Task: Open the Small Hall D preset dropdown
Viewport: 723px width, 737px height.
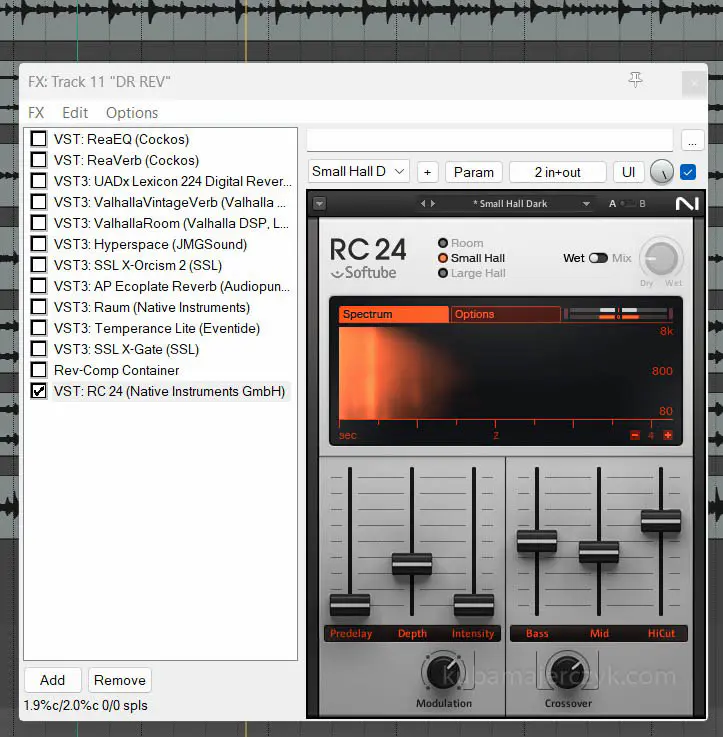Action: (359, 172)
